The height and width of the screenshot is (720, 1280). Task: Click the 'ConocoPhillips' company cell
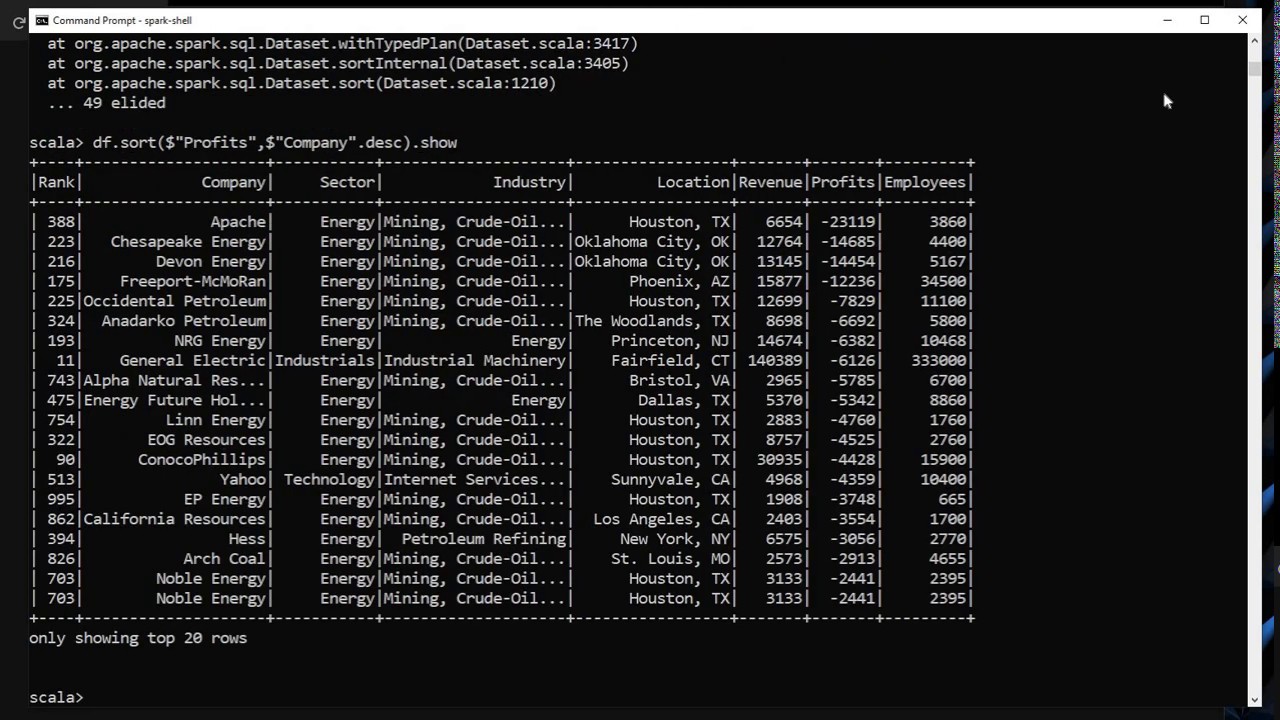tap(202, 460)
